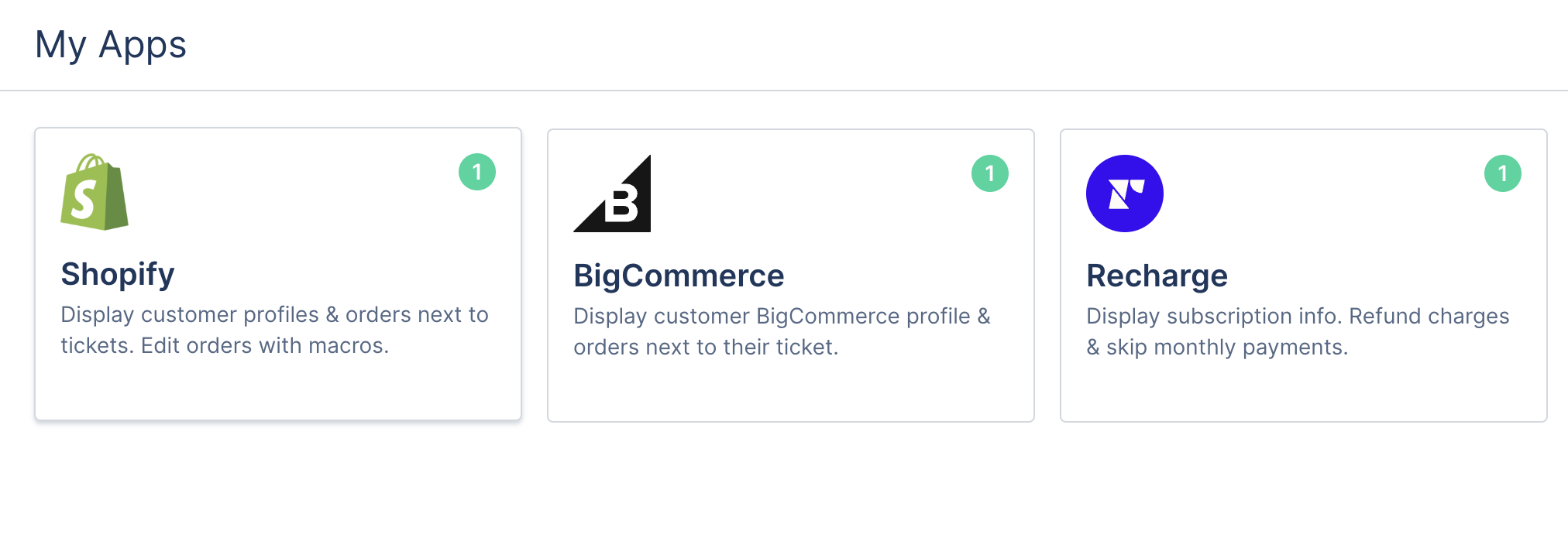
Task: Click the My Apps page heading
Action: (111, 44)
